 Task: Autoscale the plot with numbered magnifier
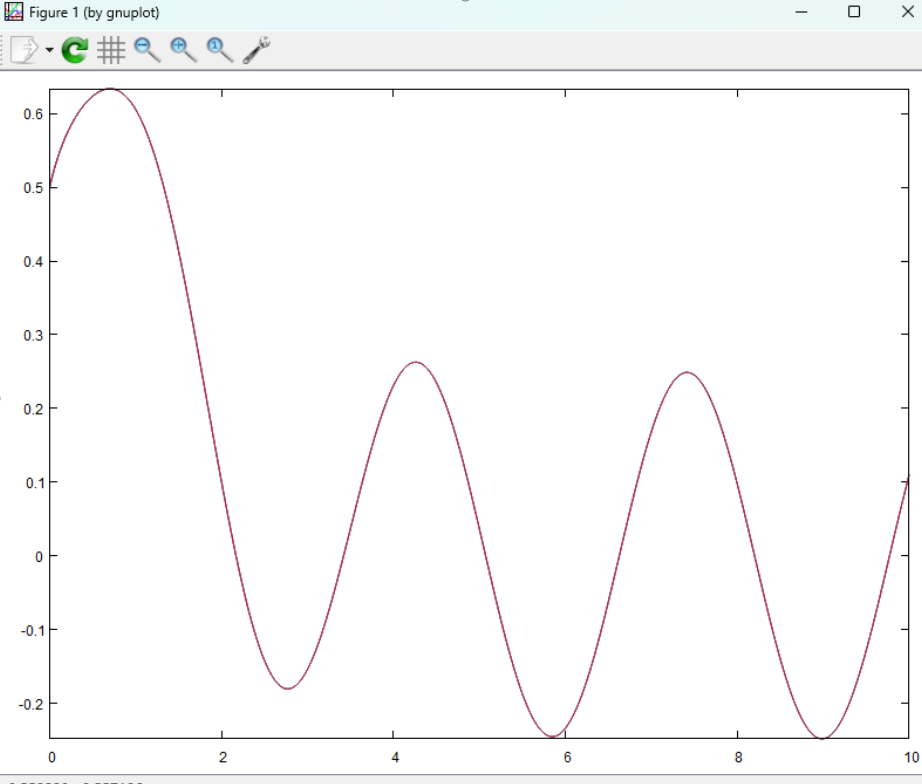click(219, 49)
